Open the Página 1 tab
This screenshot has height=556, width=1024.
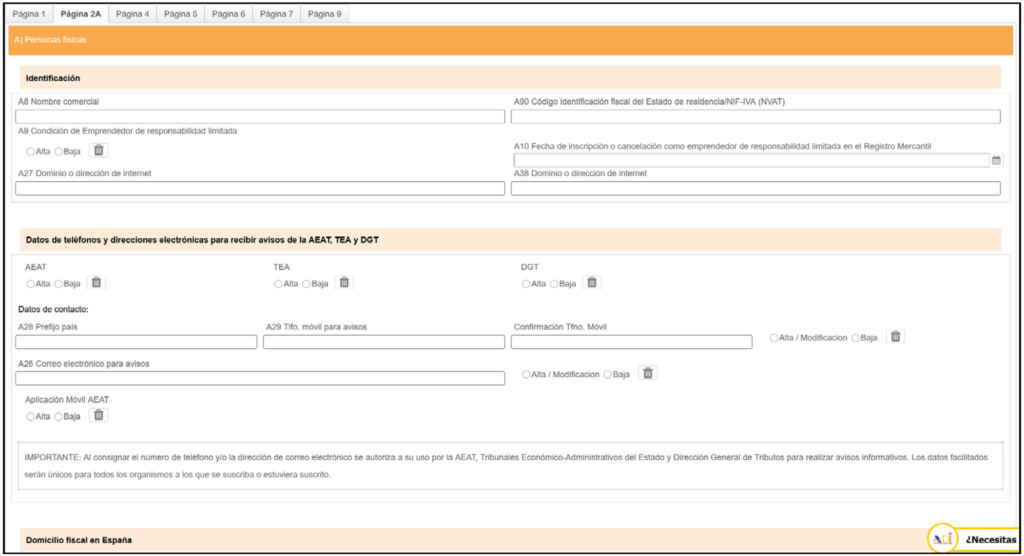click(29, 14)
